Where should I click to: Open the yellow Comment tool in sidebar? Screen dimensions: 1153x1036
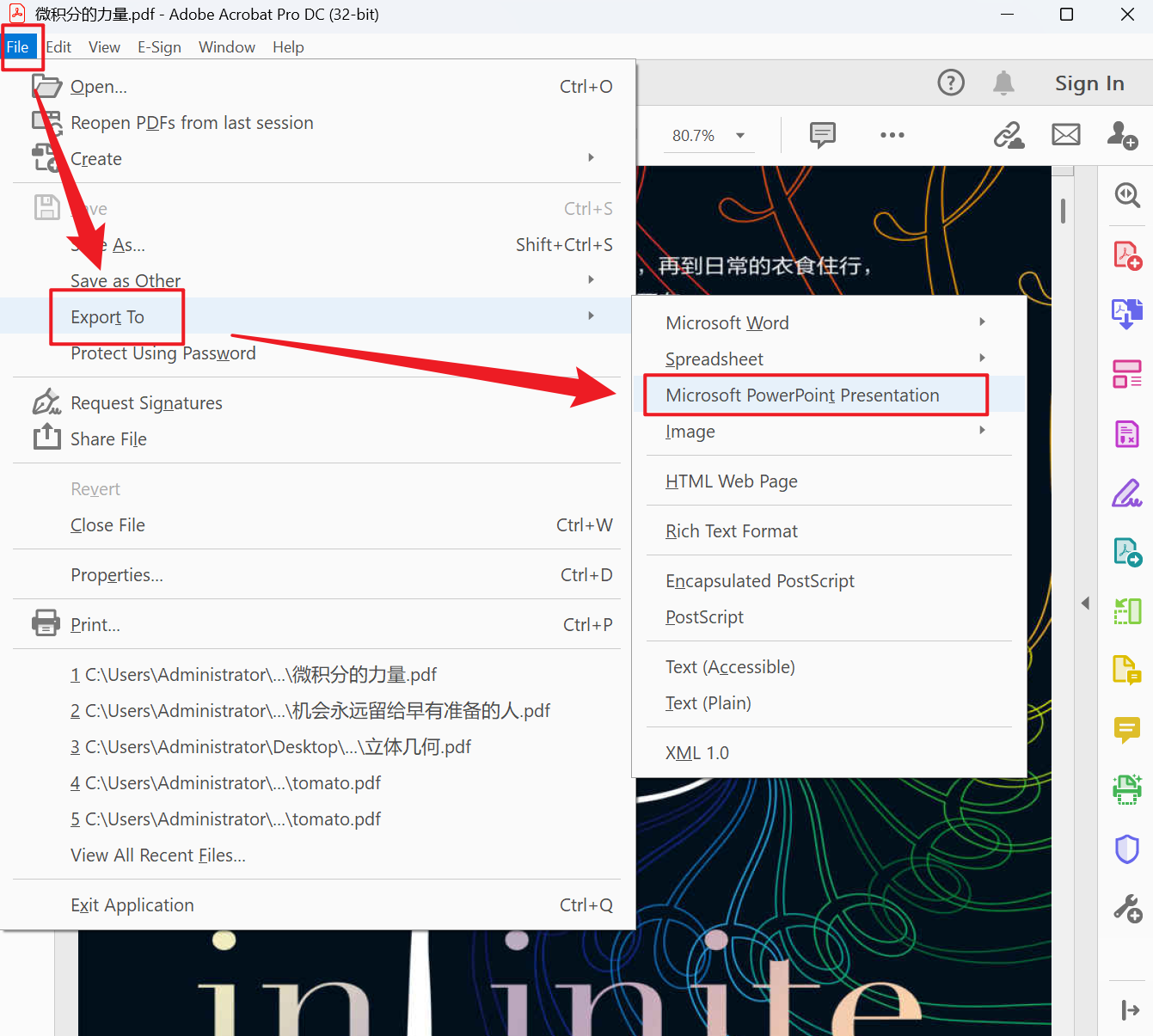[x=1126, y=730]
